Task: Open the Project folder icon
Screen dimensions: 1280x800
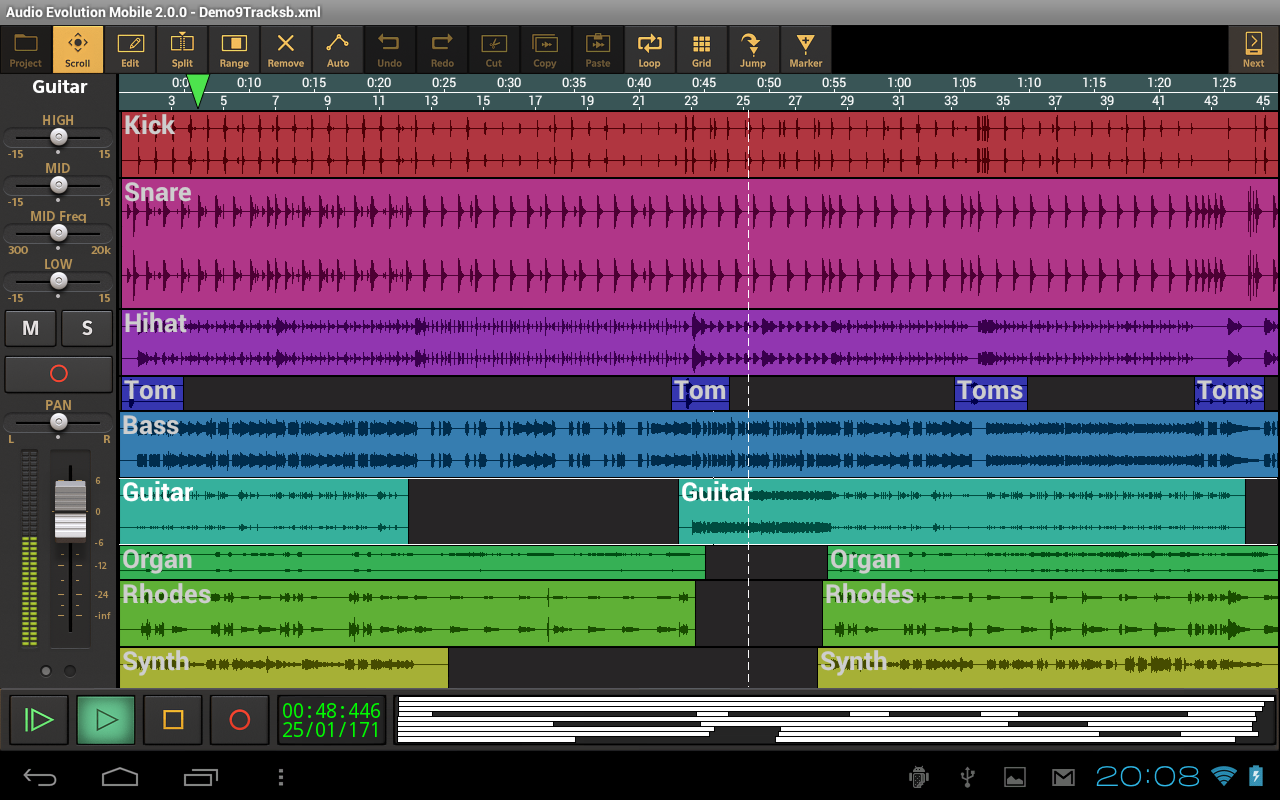Action: coord(26,48)
